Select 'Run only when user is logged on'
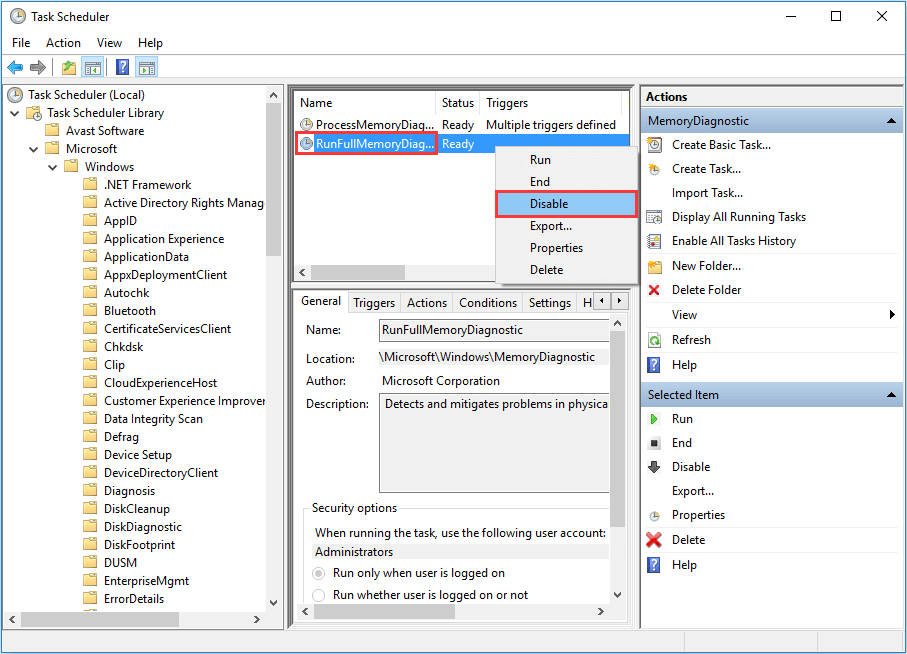This screenshot has width=907, height=654. [318, 573]
